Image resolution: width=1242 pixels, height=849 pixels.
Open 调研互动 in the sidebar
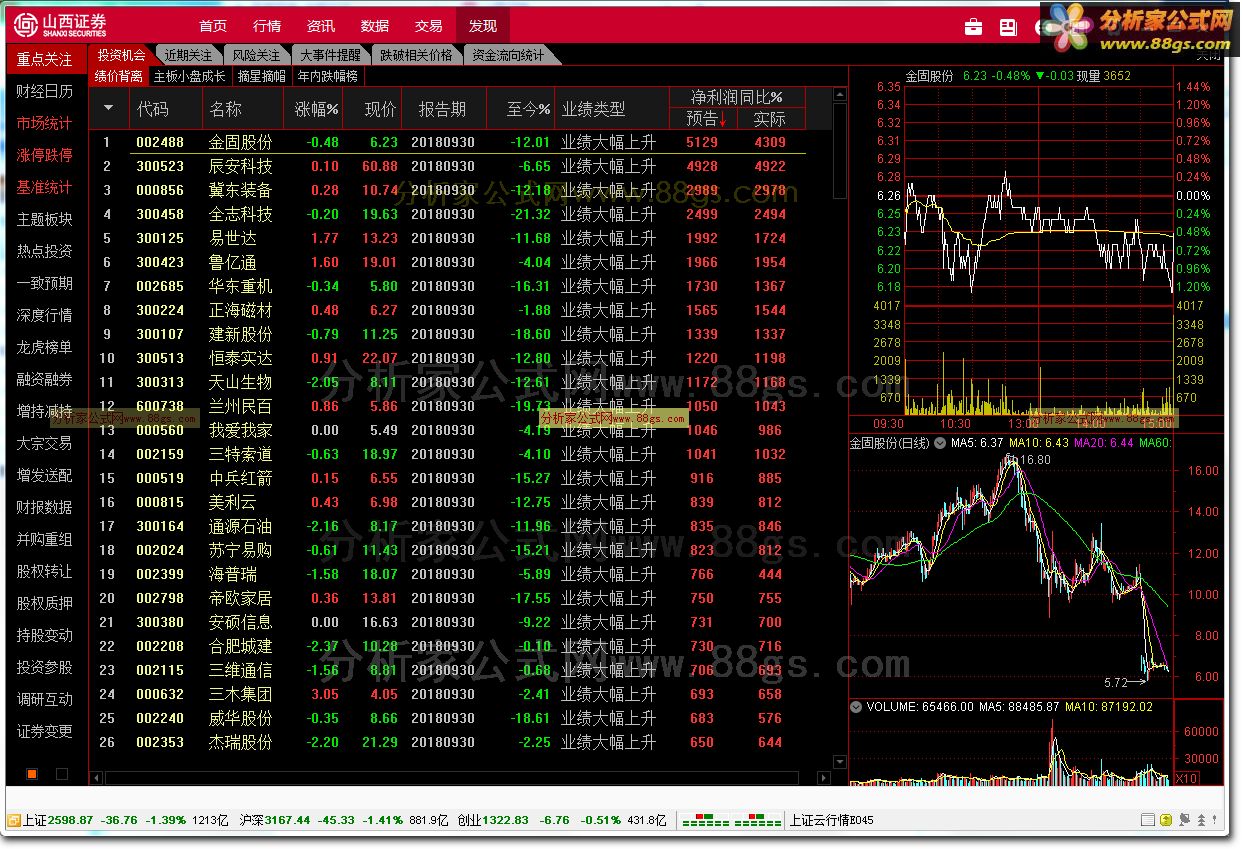click(45, 699)
